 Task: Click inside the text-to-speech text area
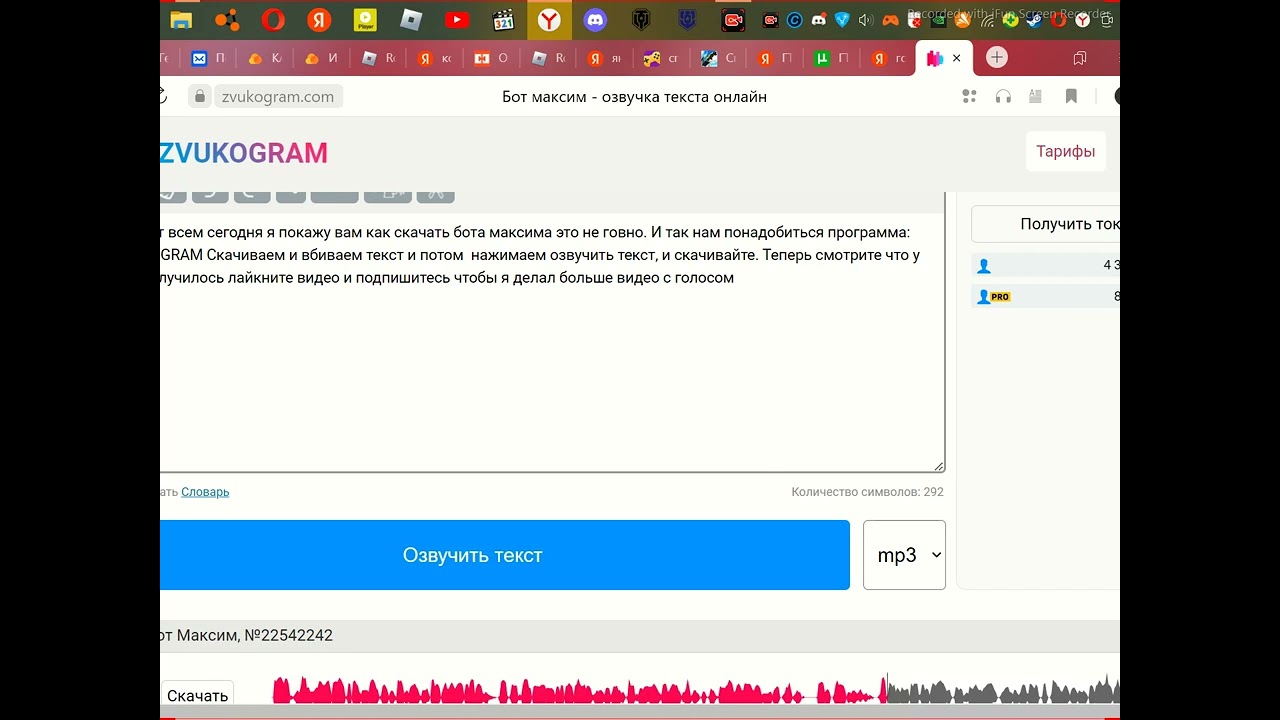(x=552, y=342)
